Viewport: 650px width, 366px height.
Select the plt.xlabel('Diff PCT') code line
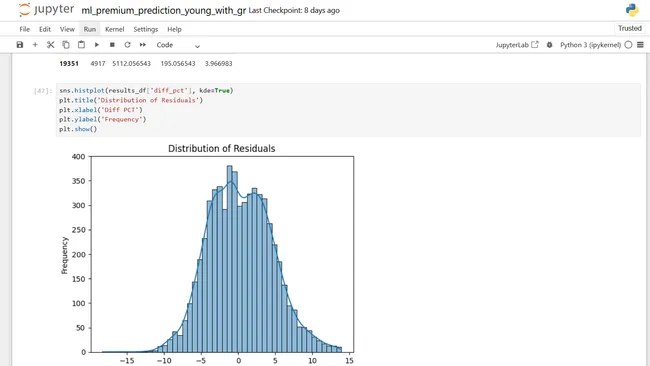(x=101, y=109)
